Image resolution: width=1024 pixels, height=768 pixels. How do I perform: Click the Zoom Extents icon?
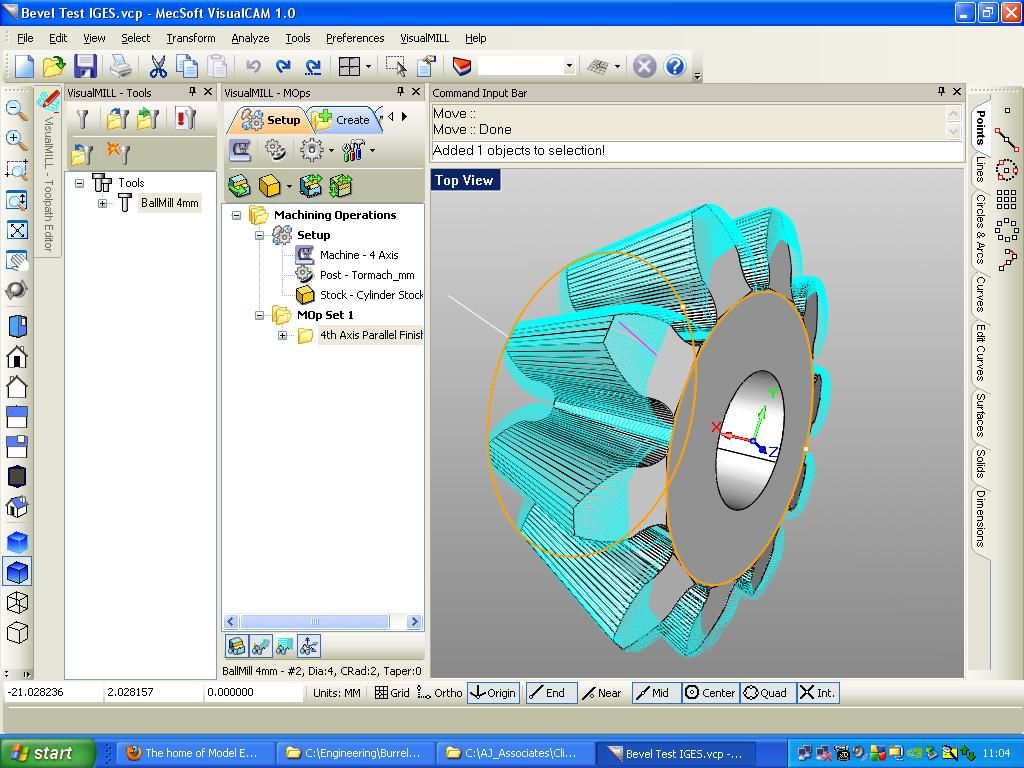click(x=16, y=230)
